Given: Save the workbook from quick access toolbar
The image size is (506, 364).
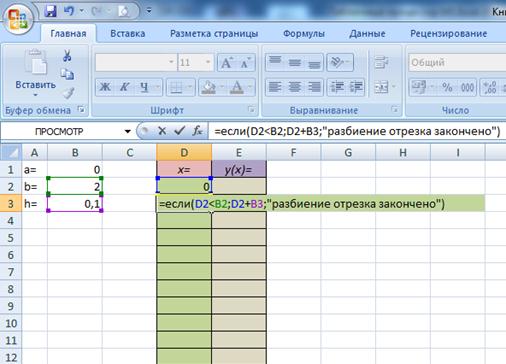Looking at the screenshot, I should click(50, 11).
